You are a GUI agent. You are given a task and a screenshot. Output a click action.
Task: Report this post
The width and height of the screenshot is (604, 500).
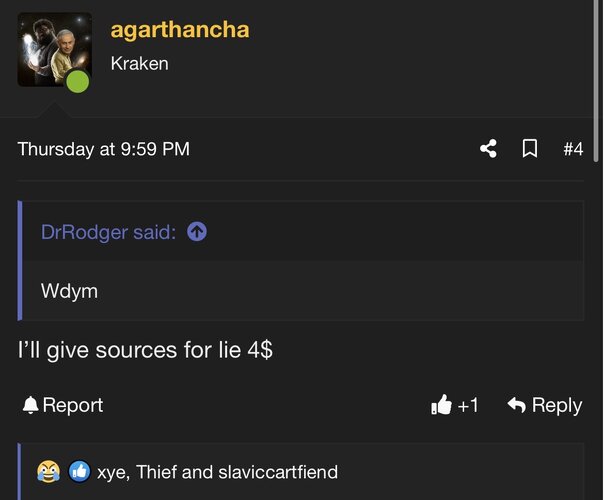click(62, 405)
